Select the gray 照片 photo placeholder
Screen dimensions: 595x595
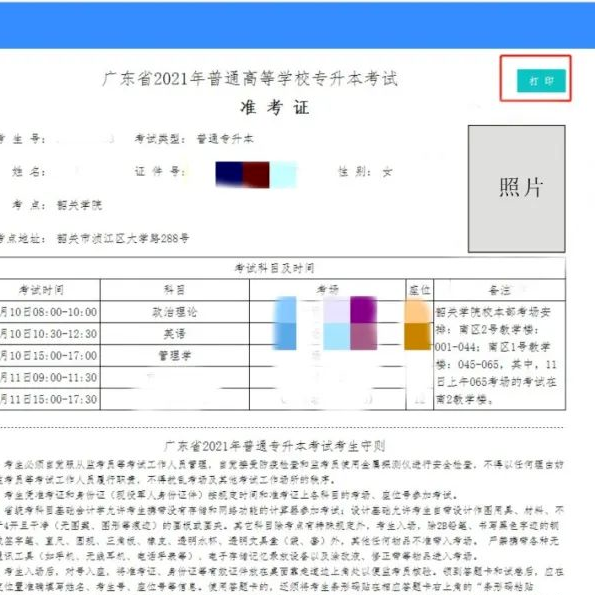(x=516, y=189)
